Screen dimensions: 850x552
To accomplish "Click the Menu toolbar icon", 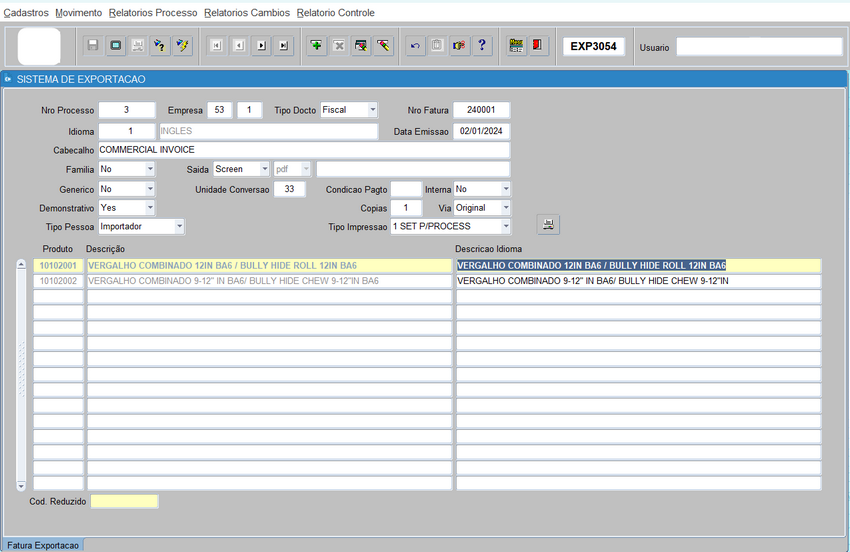I will pos(516,45).
